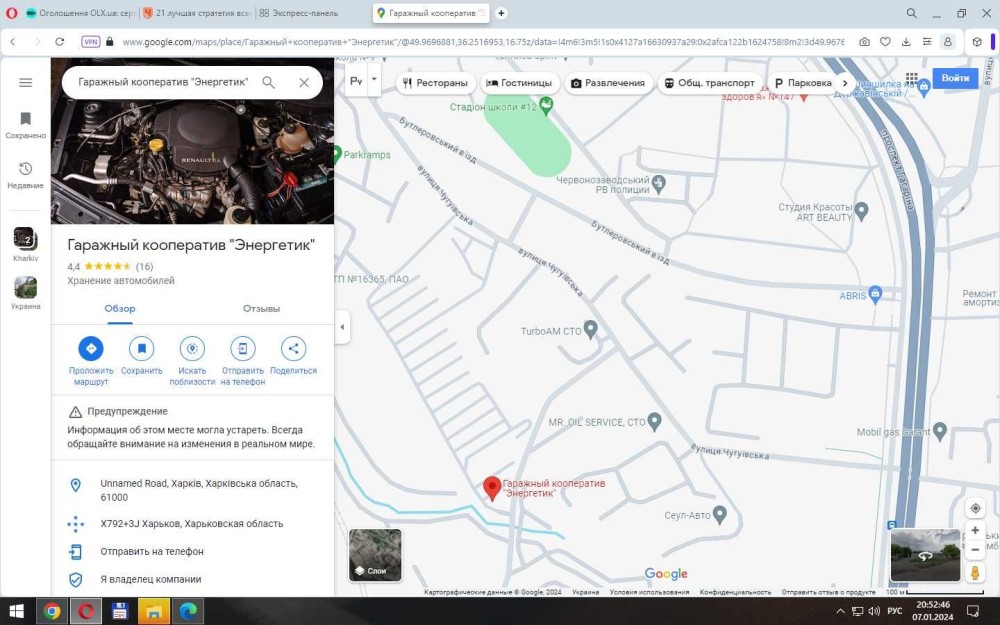The image size is (1000, 625).
Task: Zoom in the map with plus button
Action: [975, 530]
